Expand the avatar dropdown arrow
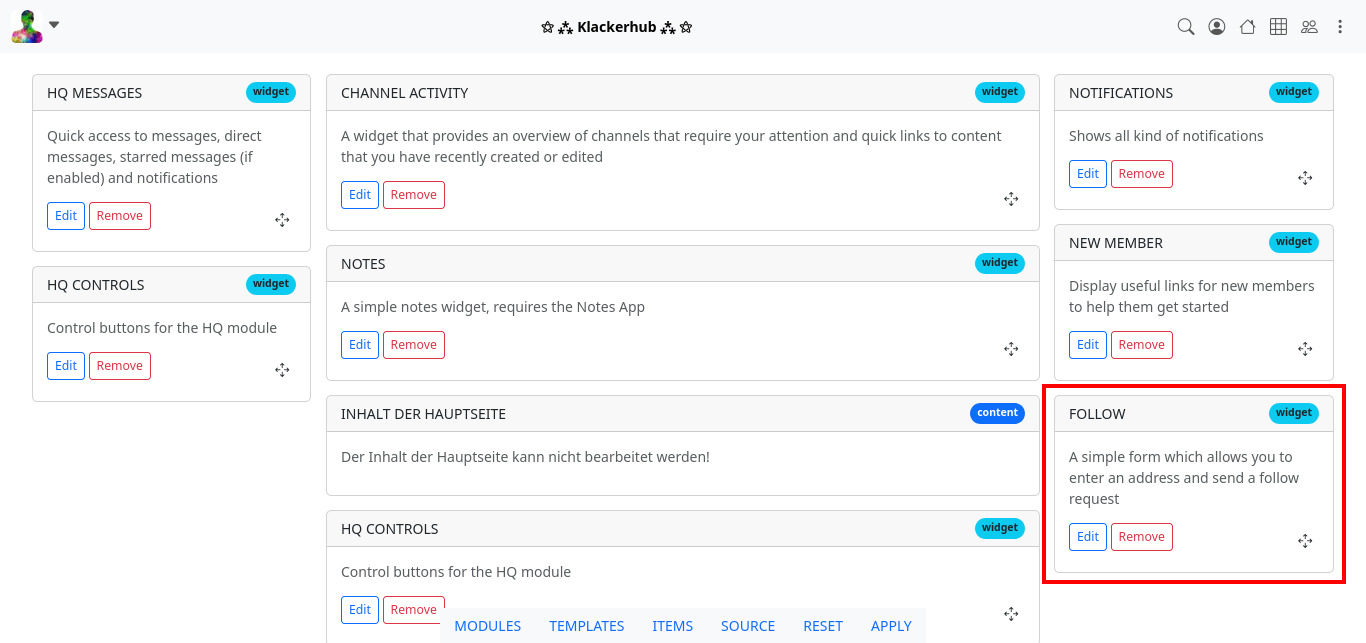Screen dimensions: 1366x643 point(54,25)
